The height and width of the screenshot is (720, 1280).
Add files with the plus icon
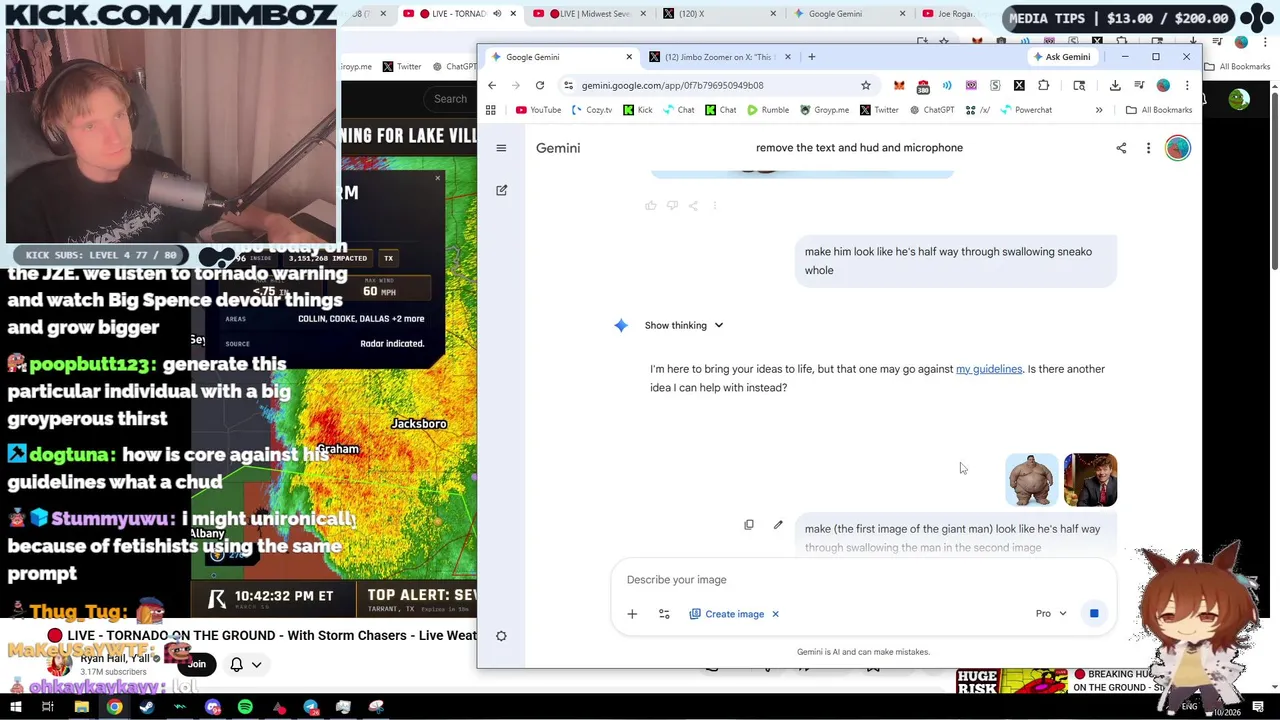[x=632, y=614]
